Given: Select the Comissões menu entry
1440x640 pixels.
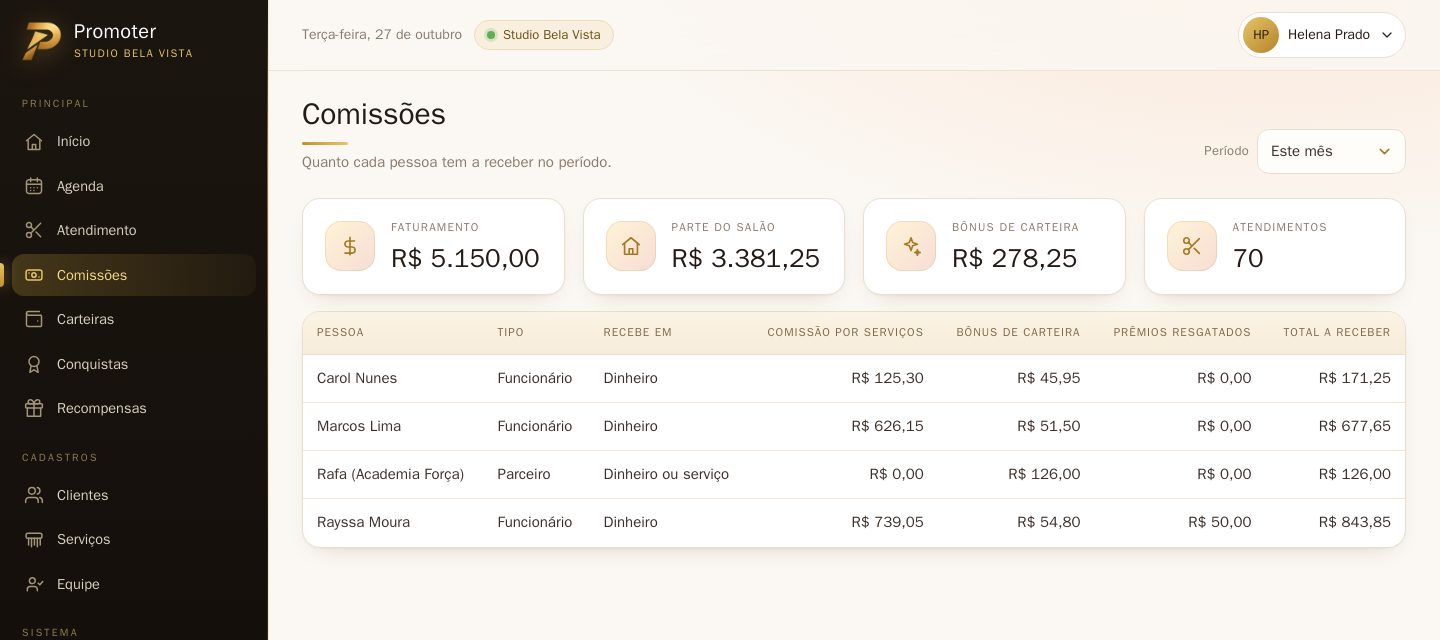Looking at the screenshot, I should click(x=134, y=275).
